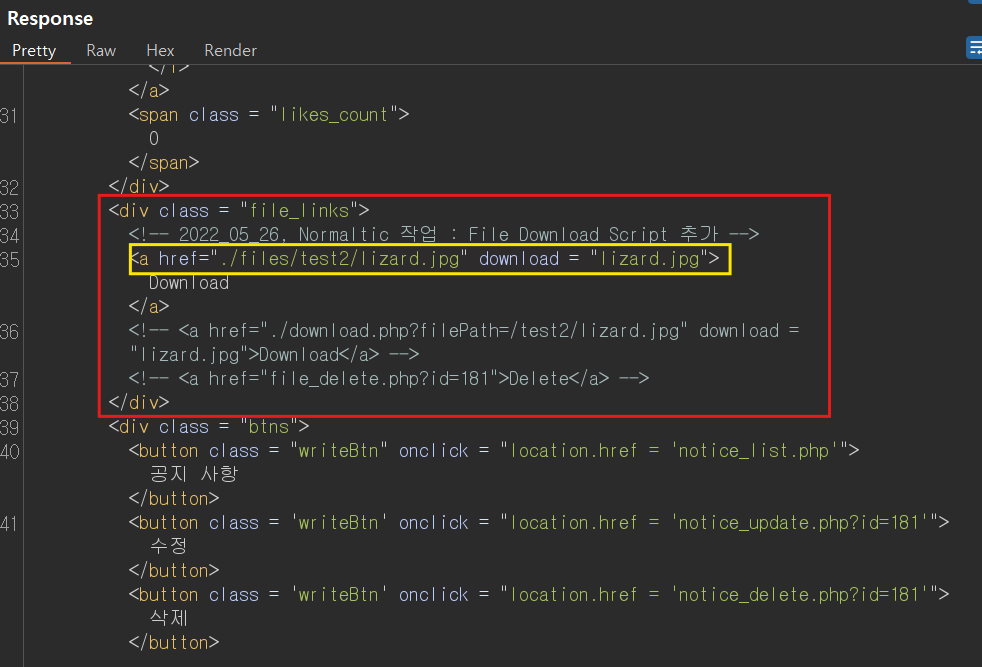Click the lizard.jpg href path in yellow box
The height and width of the screenshot is (667, 982).
339,259
